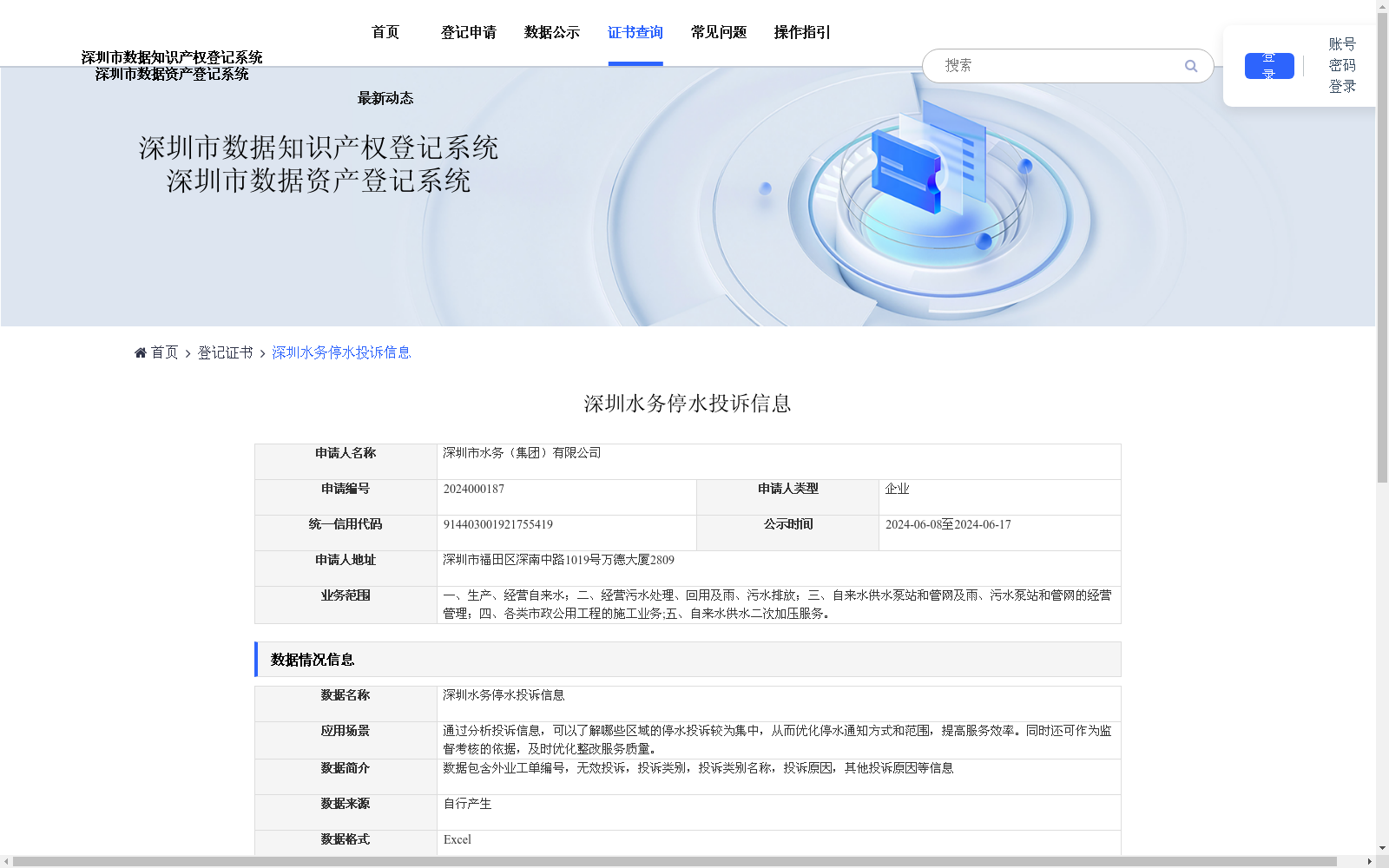The width and height of the screenshot is (1389, 868).
Task: Click the horizontal scrollbar left arrow
Action: [6, 862]
